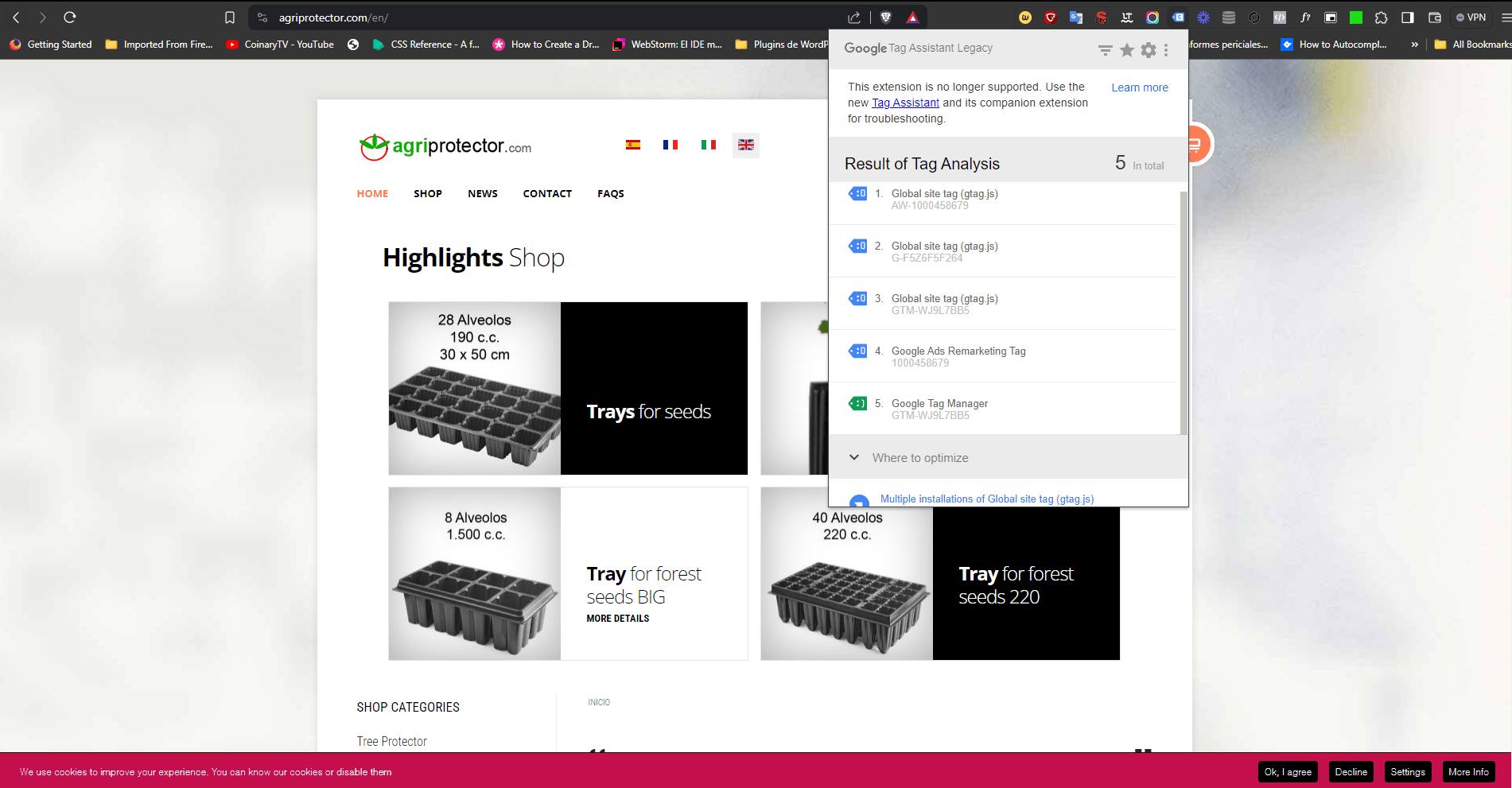Open the Tree Protector shop category
Image resolution: width=1512 pixels, height=788 pixels.
(391, 741)
